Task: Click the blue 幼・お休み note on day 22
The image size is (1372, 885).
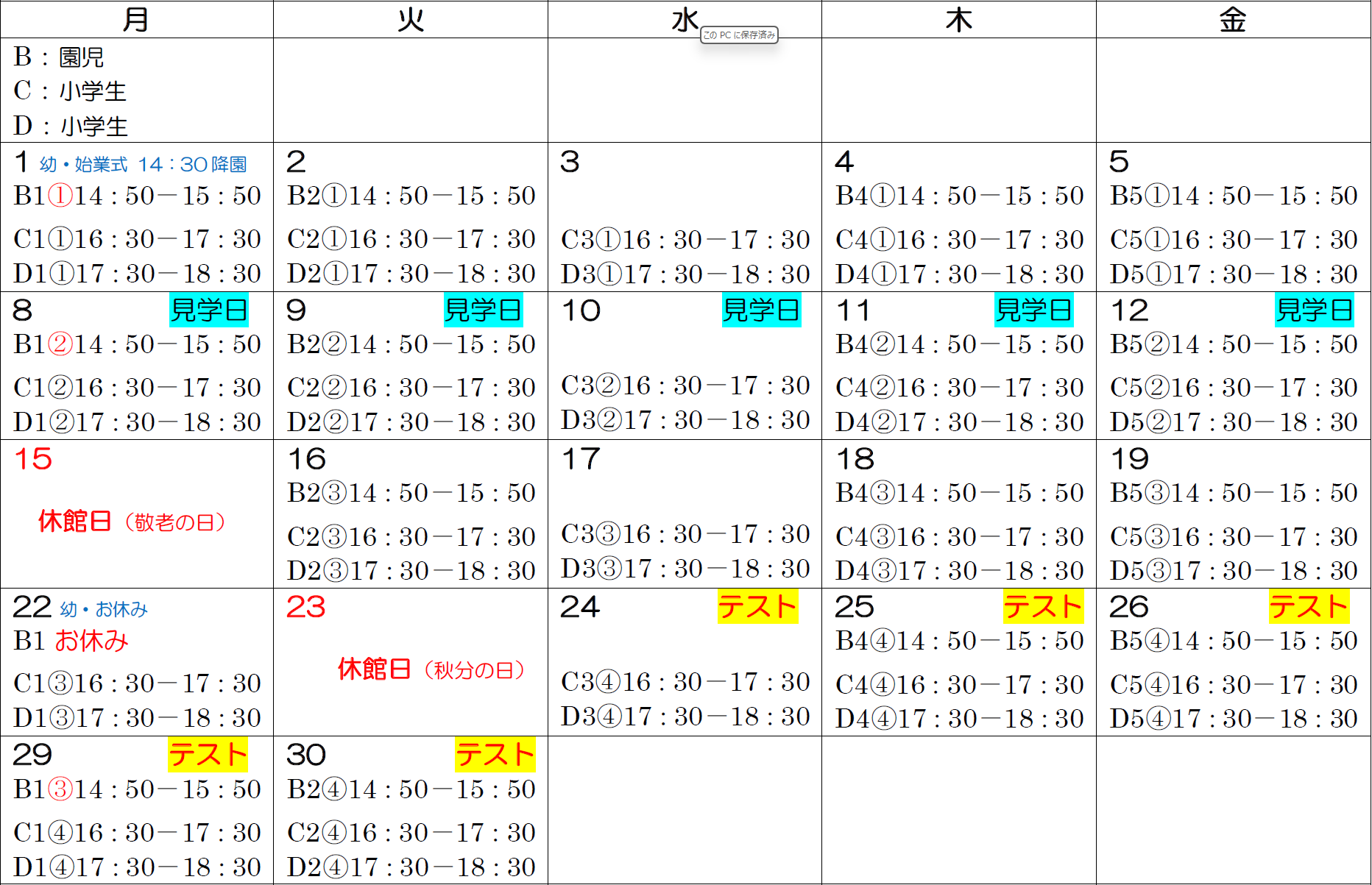Action: click(x=104, y=609)
